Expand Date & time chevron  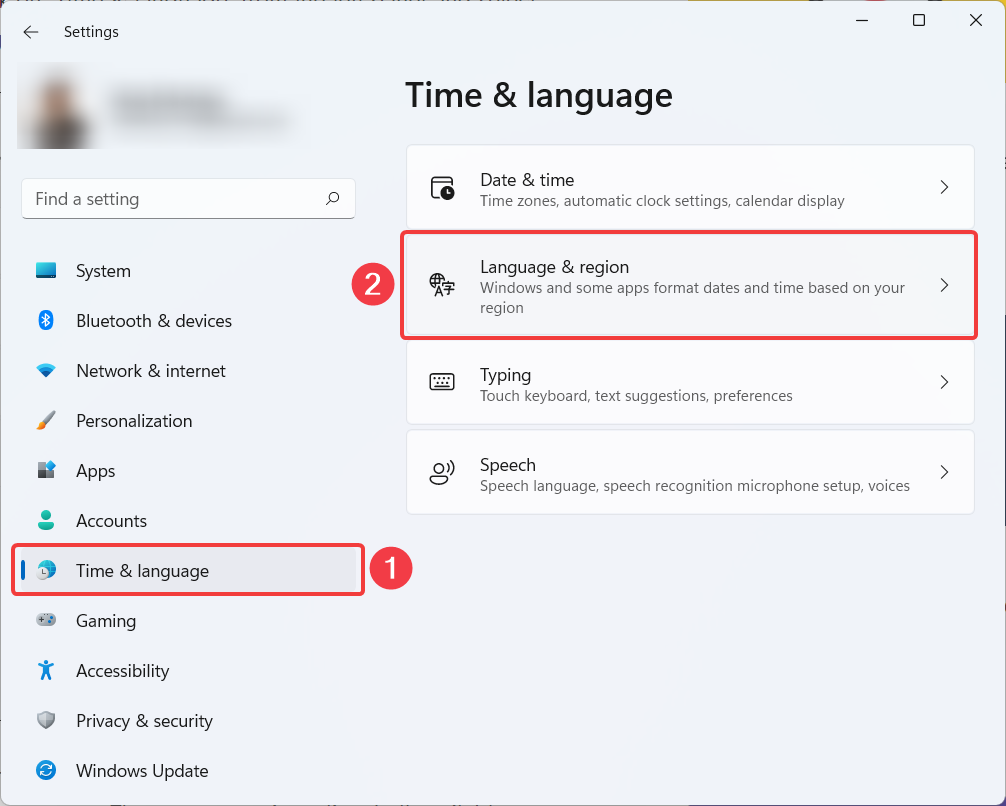[944, 187]
